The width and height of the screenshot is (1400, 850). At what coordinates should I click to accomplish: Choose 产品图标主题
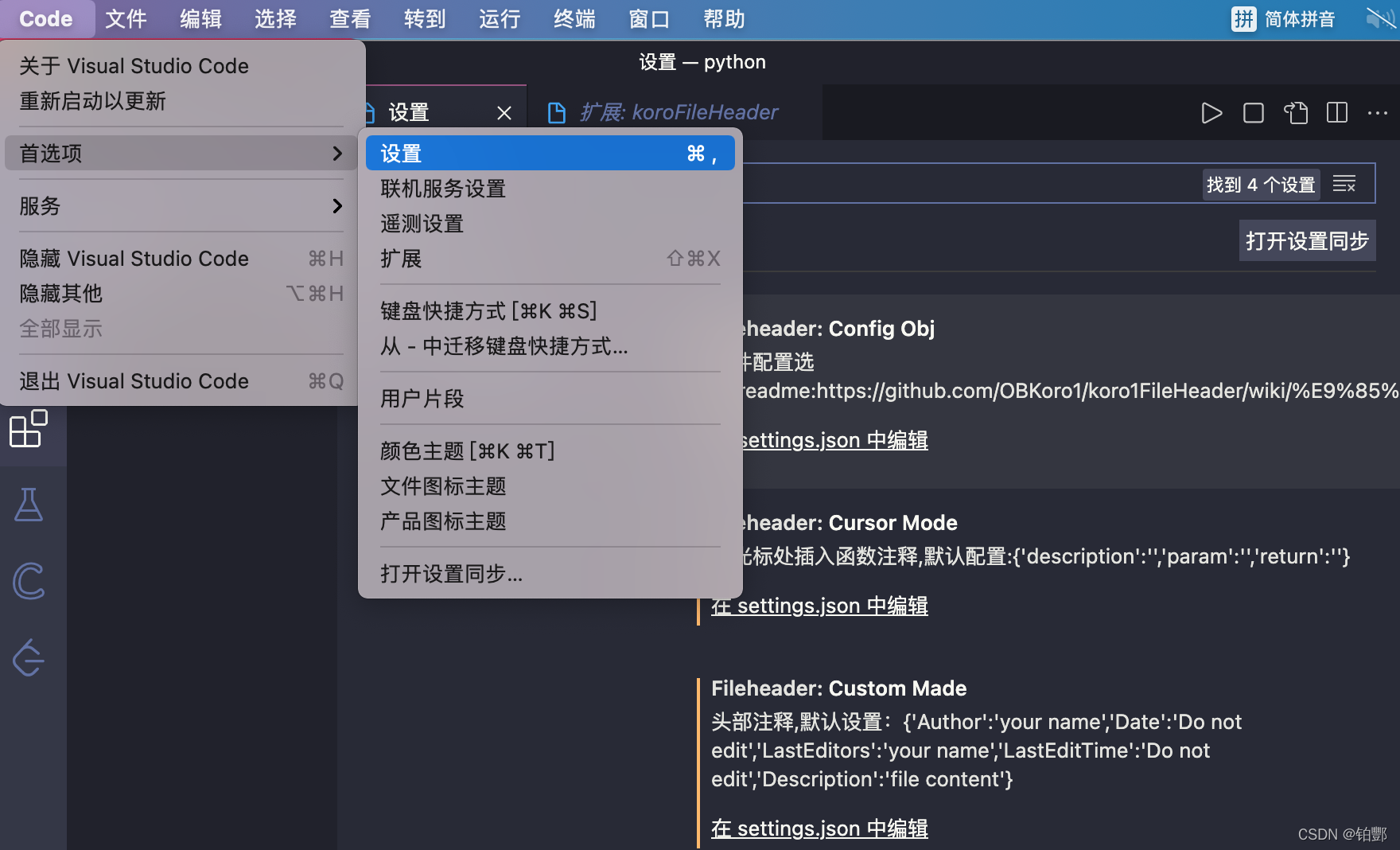[x=550, y=521]
